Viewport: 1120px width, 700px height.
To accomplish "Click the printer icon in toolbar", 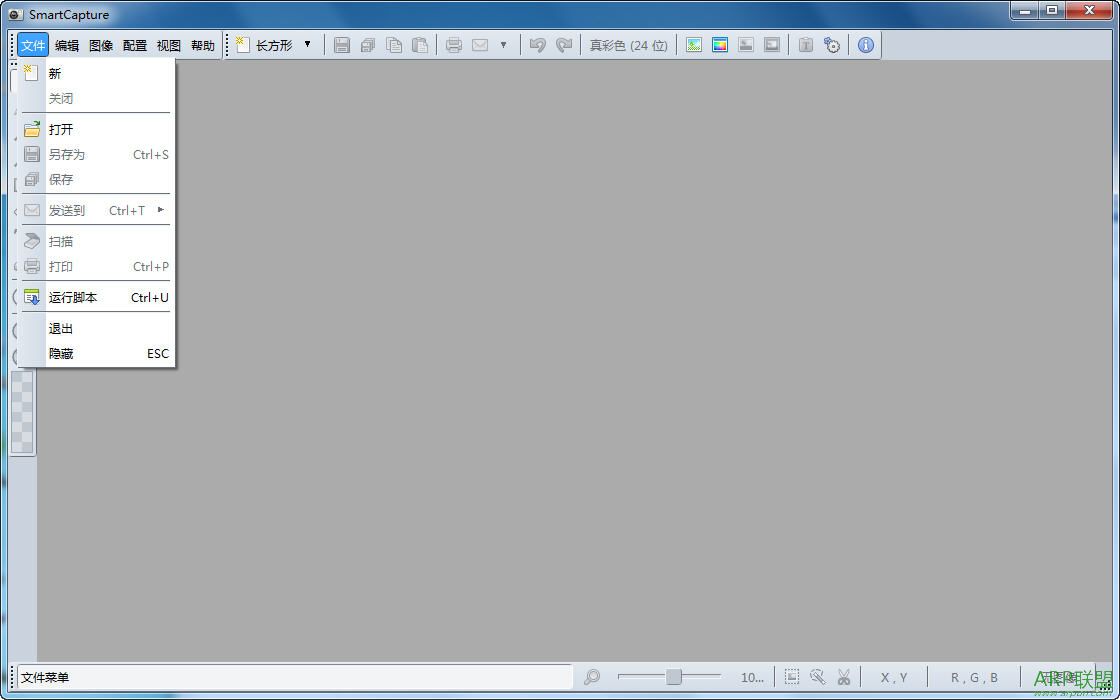I will [454, 45].
